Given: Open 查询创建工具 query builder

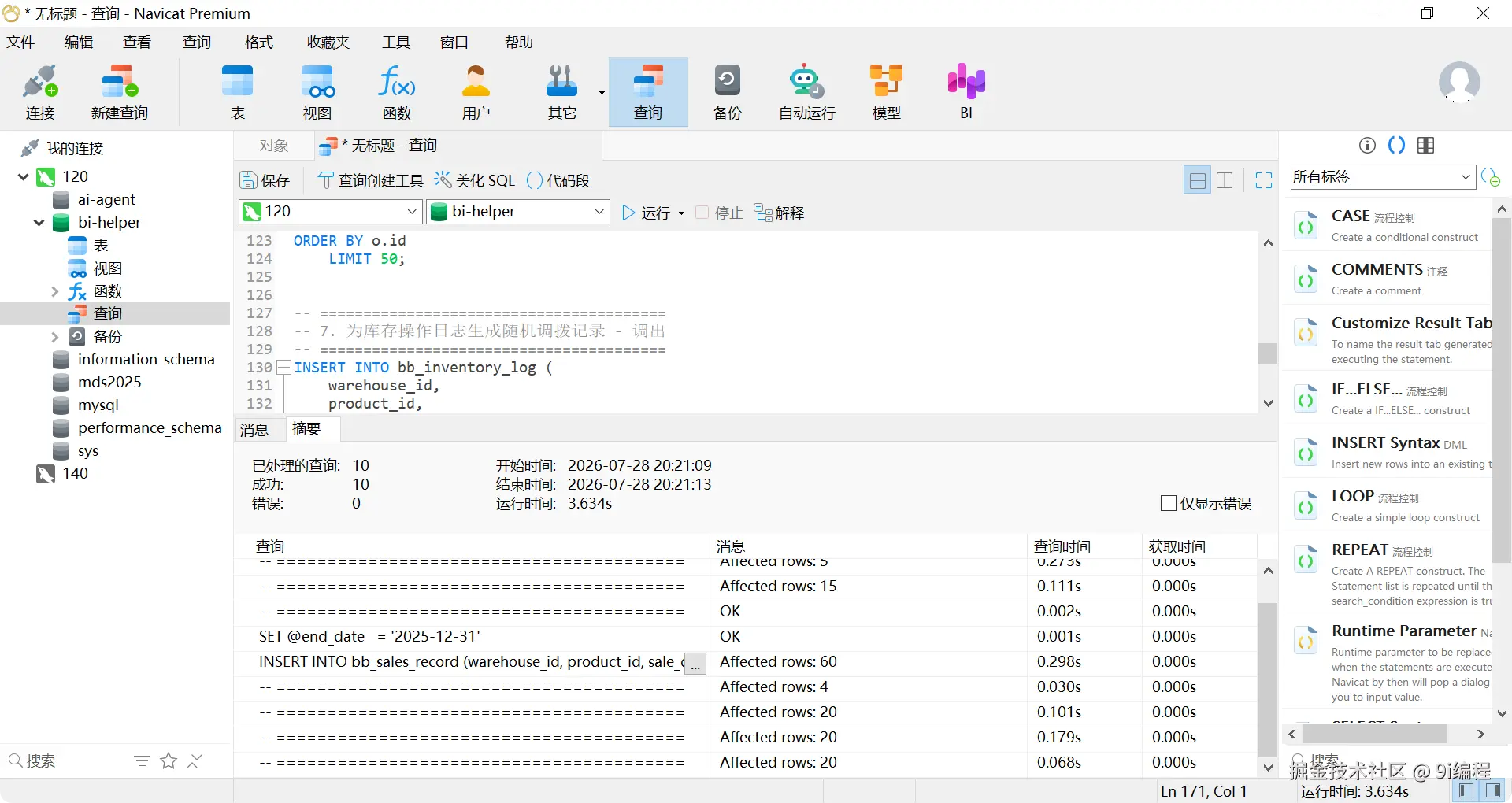Looking at the screenshot, I should (370, 180).
